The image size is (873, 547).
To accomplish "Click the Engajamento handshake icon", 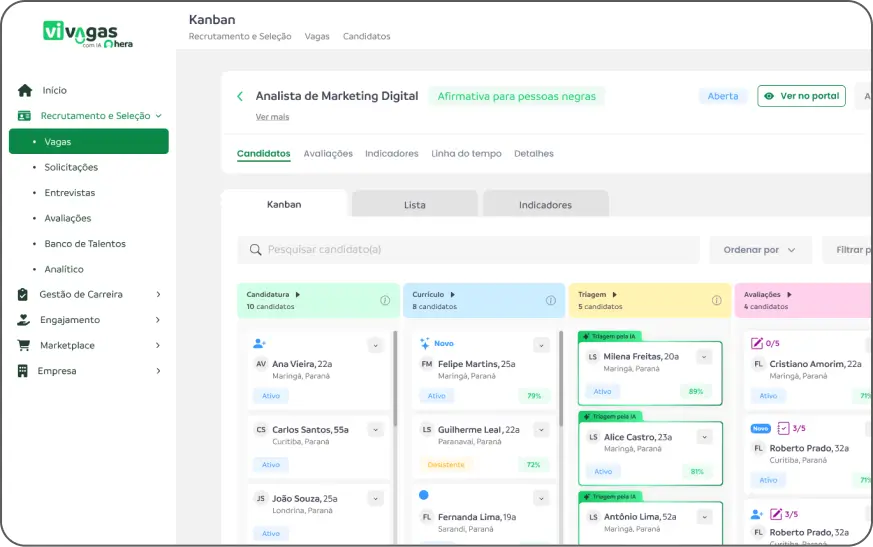I will tap(24, 320).
